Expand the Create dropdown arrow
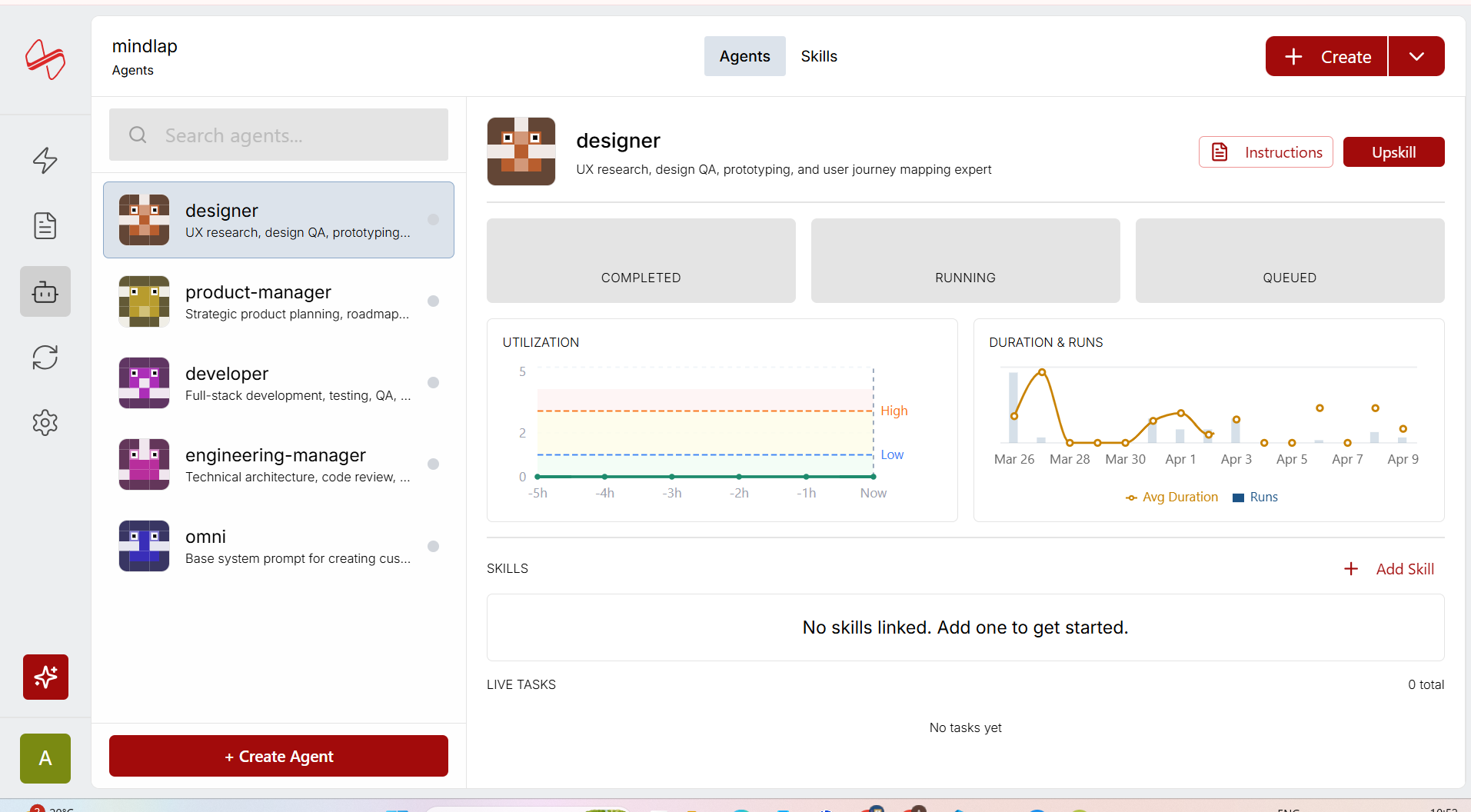Screen dimensions: 1471x812 (1416, 56)
